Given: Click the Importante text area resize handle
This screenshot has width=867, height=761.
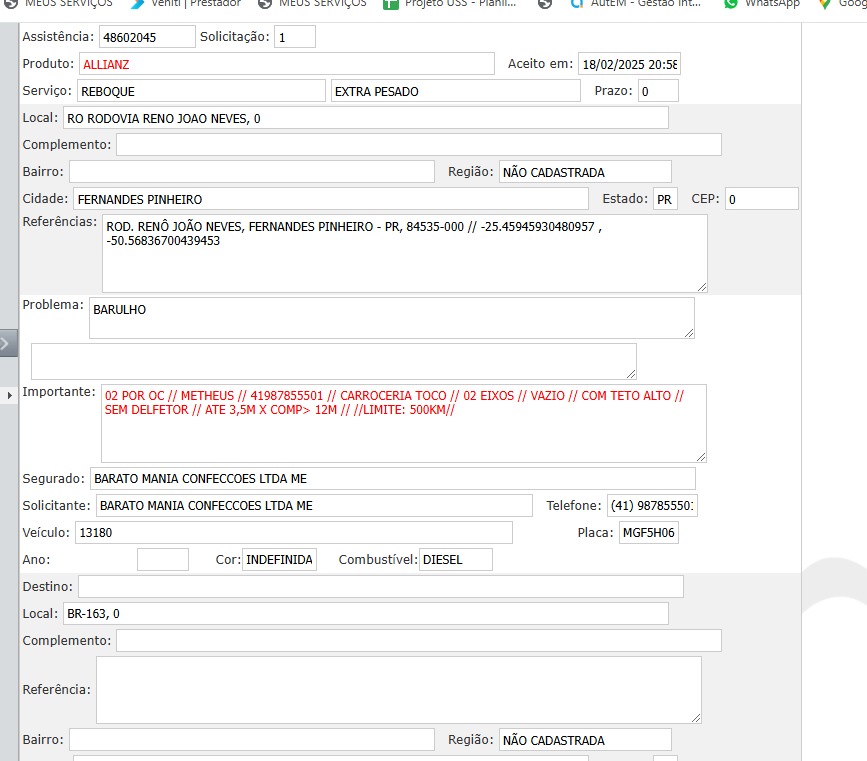Looking at the screenshot, I should pos(701,457).
